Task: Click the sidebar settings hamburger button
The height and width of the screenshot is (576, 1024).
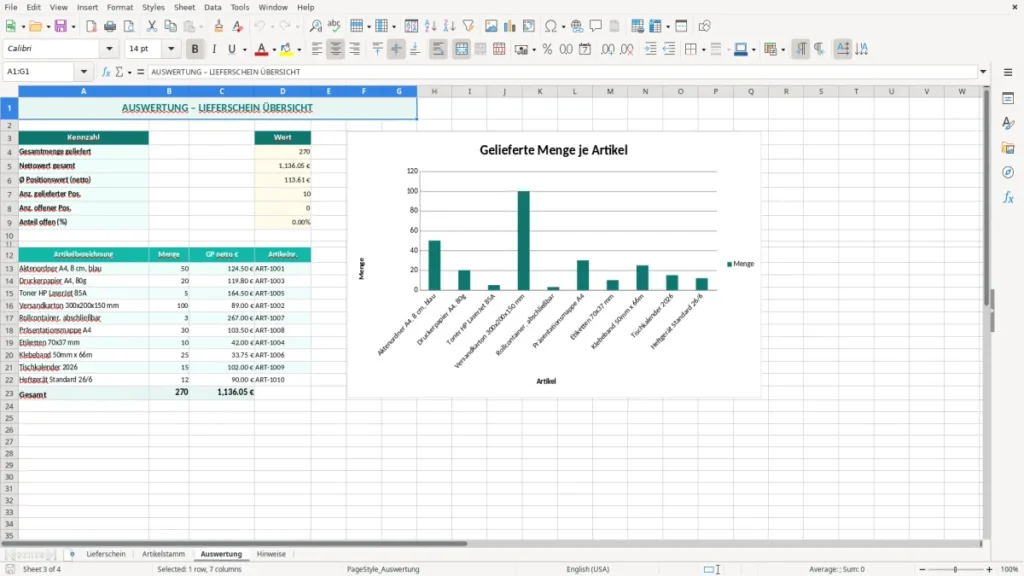Action: tap(1008, 72)
